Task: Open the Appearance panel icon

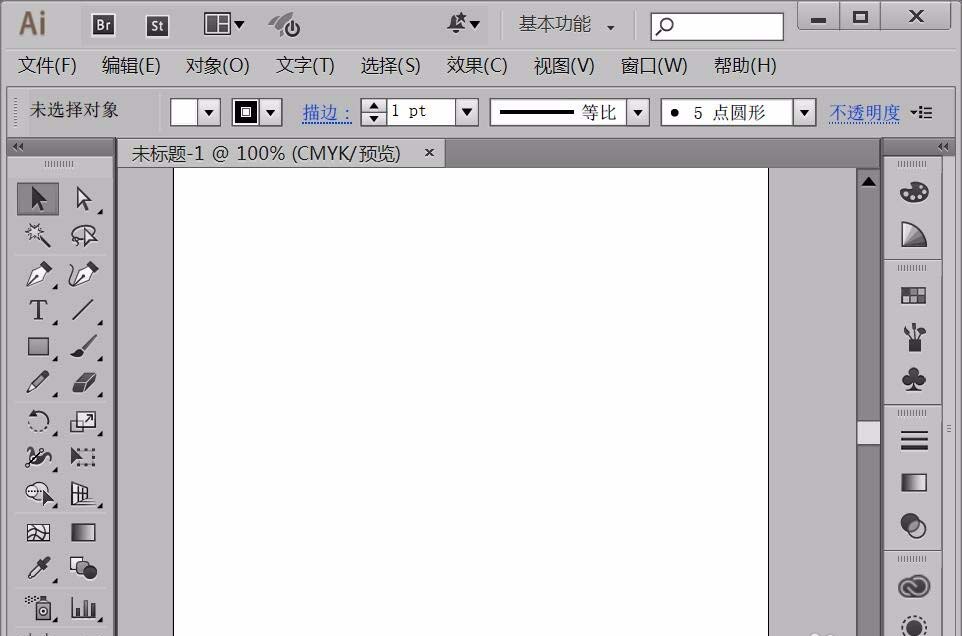Action: click(914, 626)
